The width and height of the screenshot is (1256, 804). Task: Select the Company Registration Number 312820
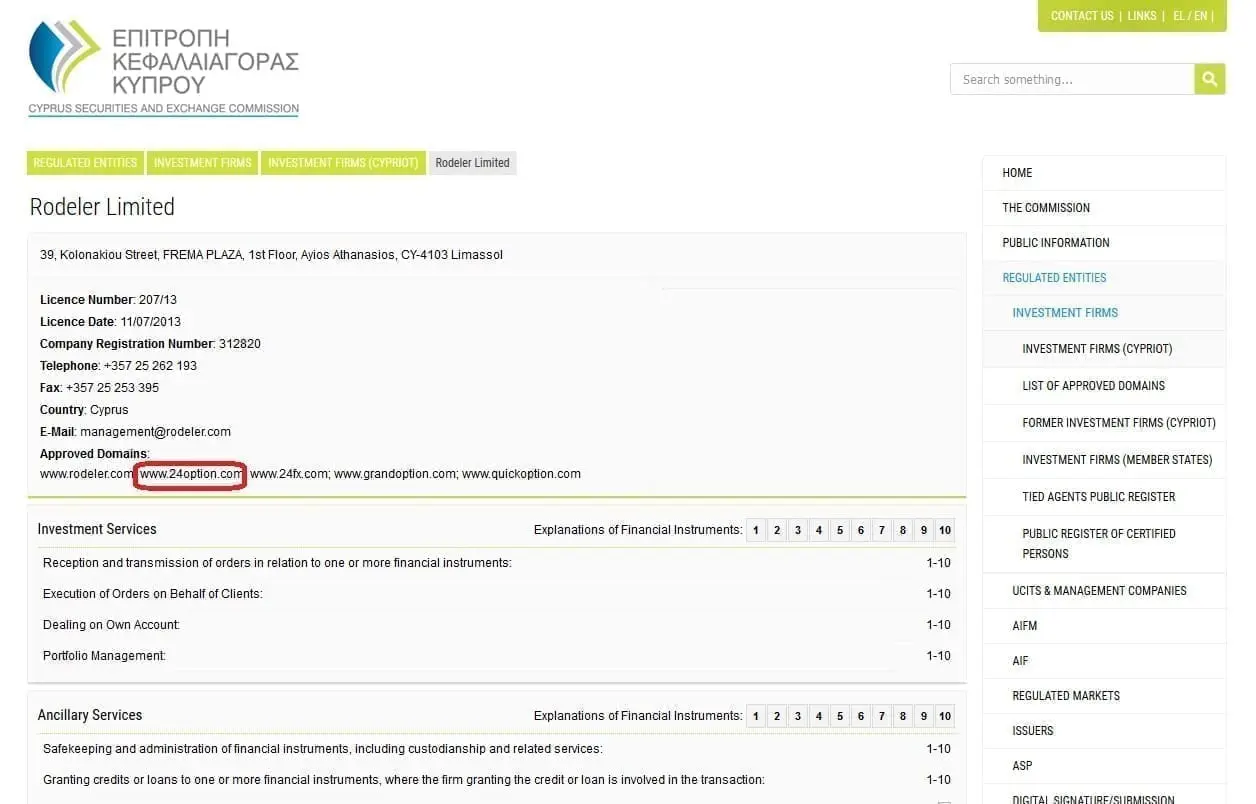coord(240,344)
